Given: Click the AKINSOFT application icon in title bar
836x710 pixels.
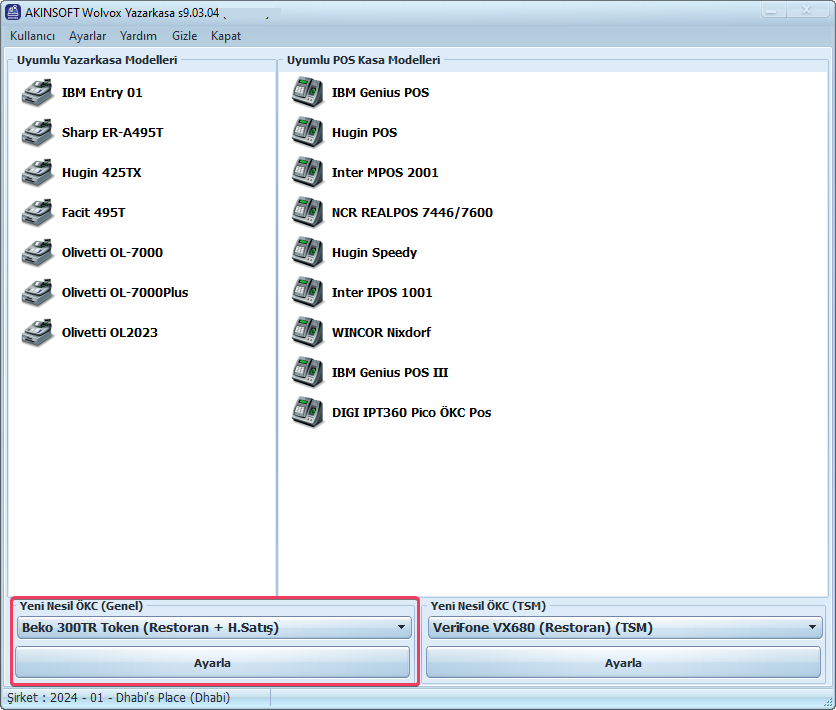Looking at the screenshot, I should tap(14, 12).
